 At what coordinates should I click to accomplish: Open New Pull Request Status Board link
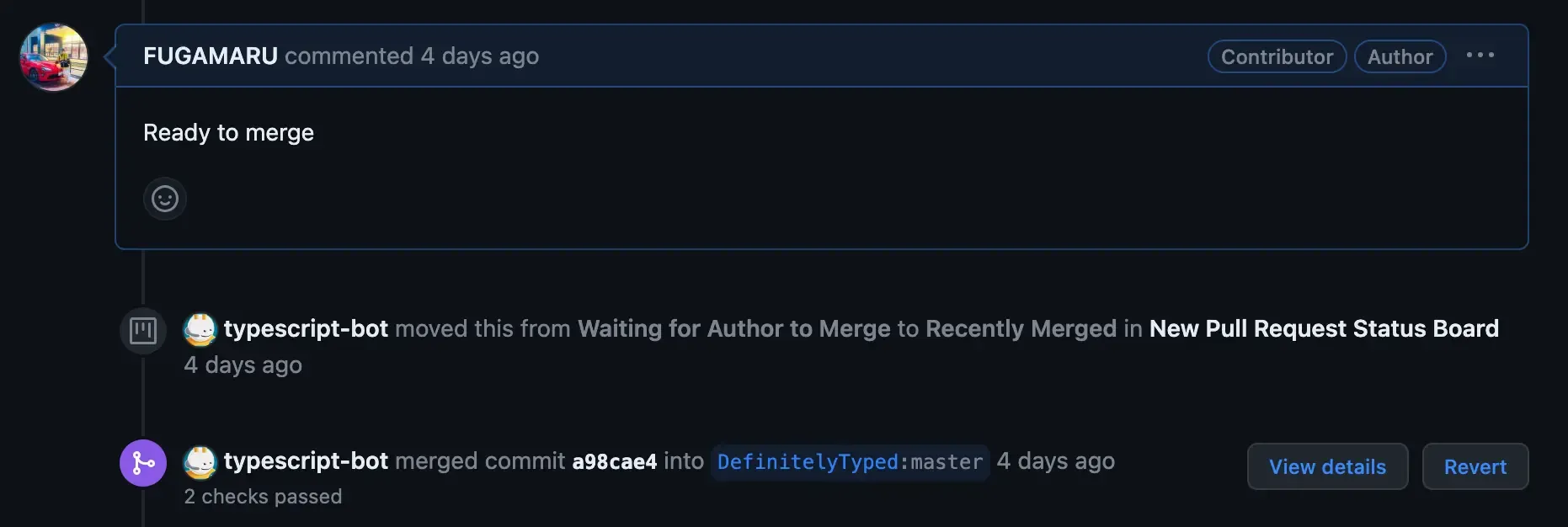coord(1324,328)
